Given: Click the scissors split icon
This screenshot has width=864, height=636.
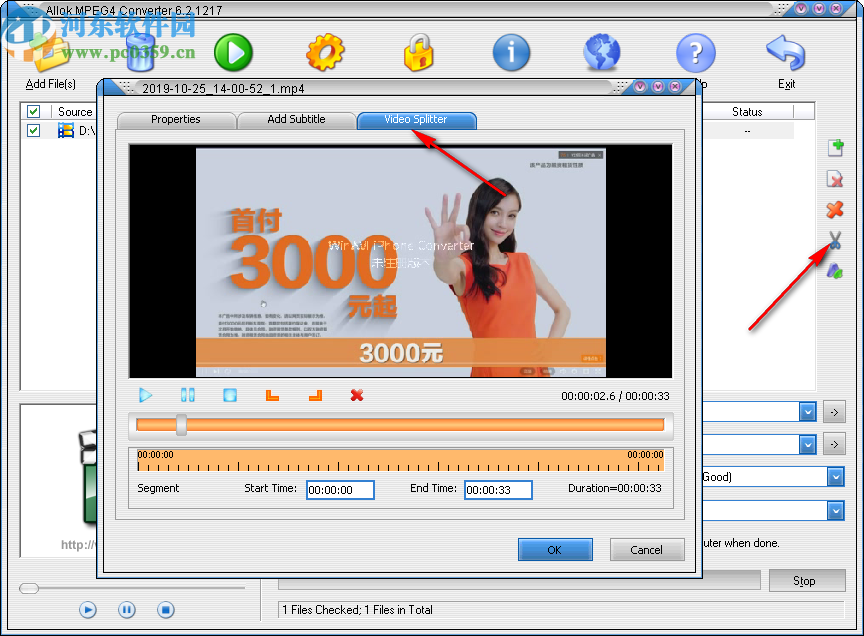Looking at the screenshot, I should click(x=834, y=240).
